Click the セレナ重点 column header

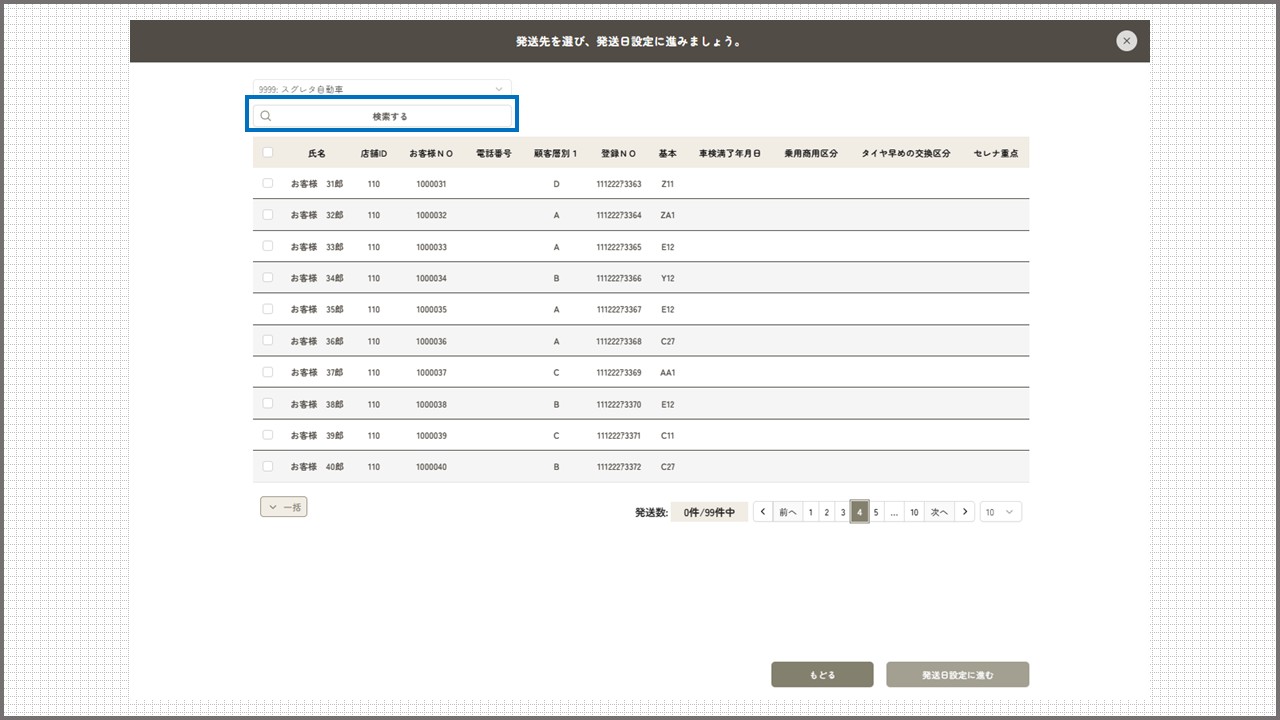point(996,153)
